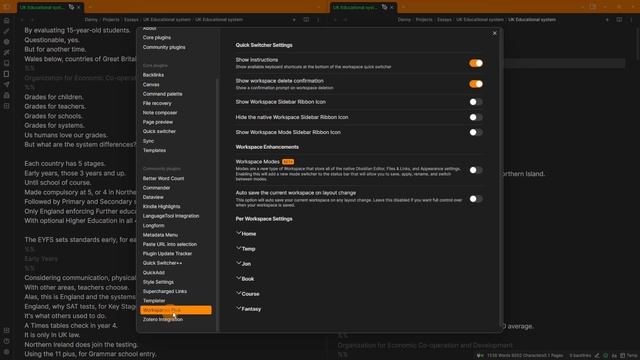This screenshot has height=360, width=640.
Task: Select Dataview plugin settings
Action: (x=153, y=197)
